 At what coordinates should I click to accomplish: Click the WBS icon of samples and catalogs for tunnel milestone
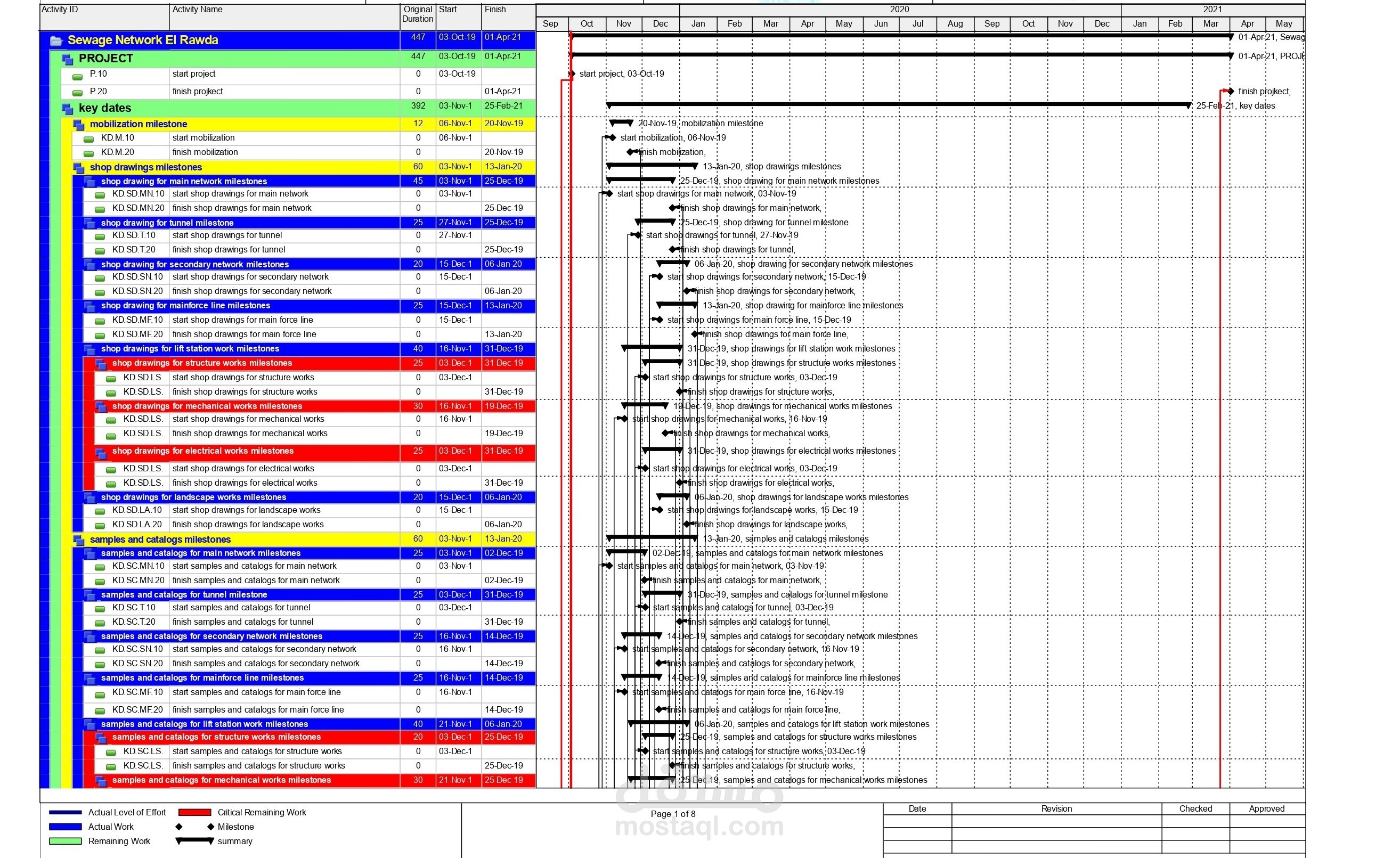pyautogui.click(x=90, y=595)
